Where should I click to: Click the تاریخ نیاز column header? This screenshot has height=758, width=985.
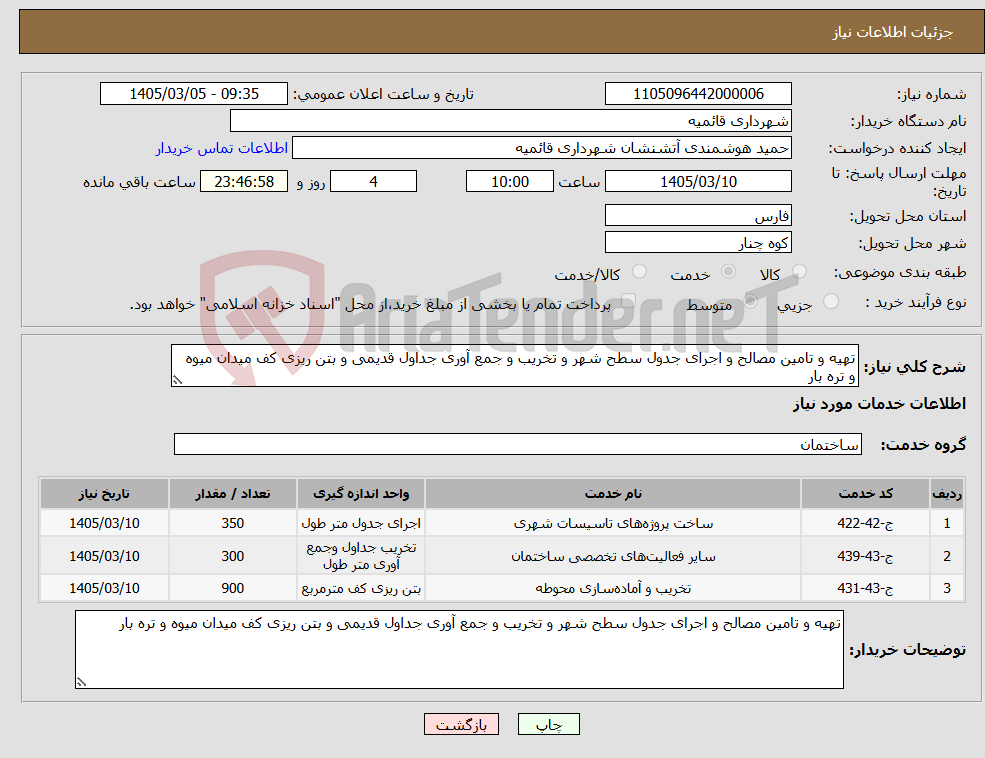click(104, 494)
